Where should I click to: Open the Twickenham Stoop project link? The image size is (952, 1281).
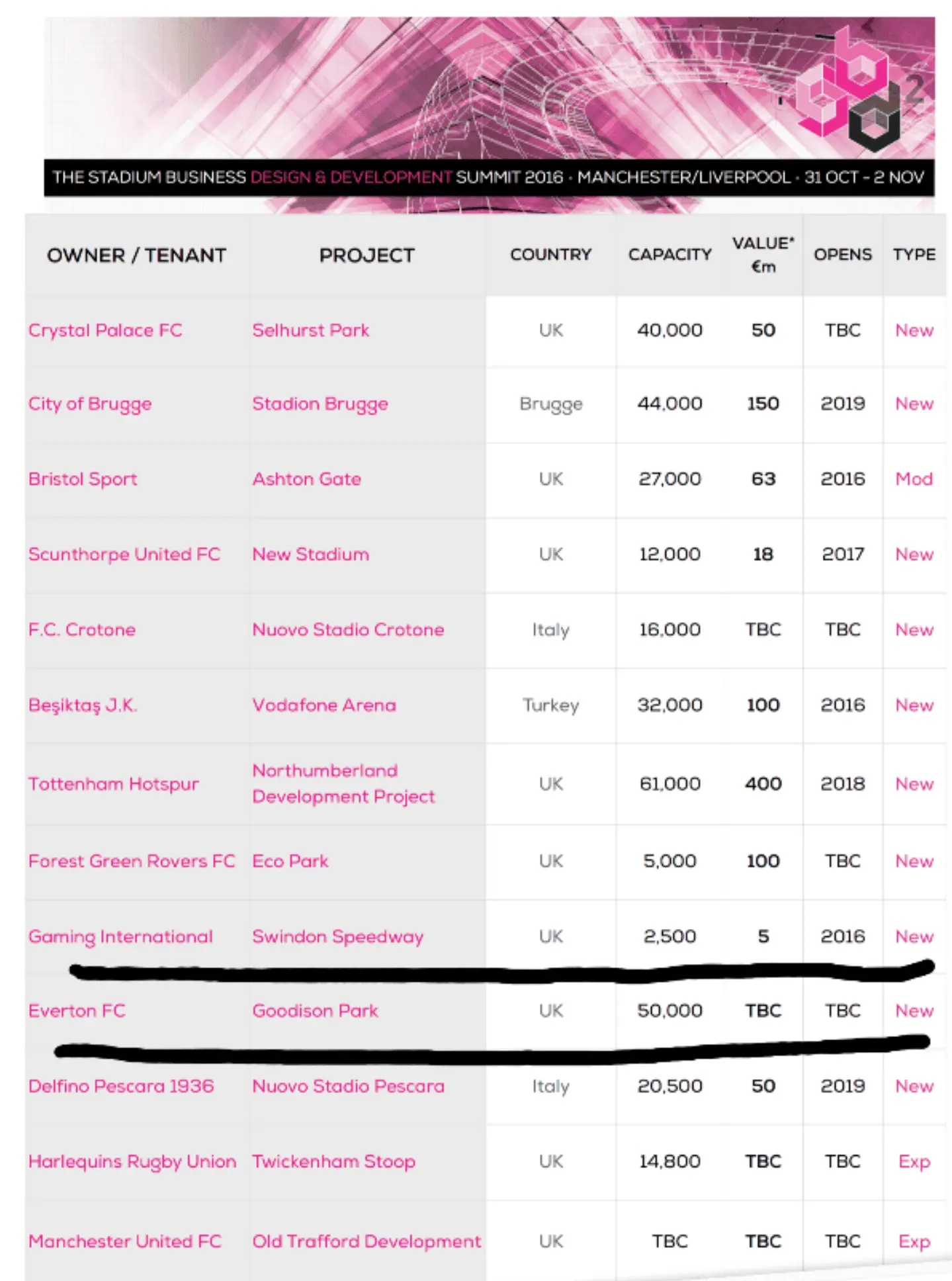click(x=333, y=1162)
